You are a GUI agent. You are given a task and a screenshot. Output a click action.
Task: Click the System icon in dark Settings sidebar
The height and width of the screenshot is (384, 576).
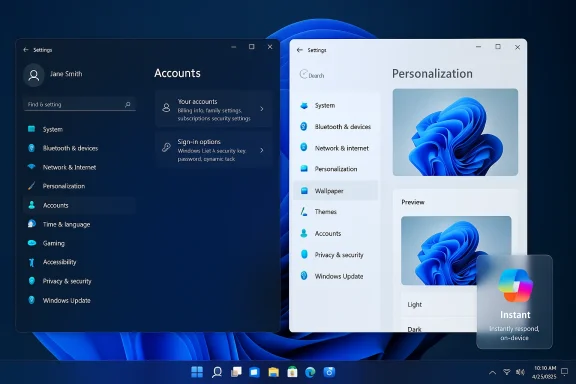point(32,129)
